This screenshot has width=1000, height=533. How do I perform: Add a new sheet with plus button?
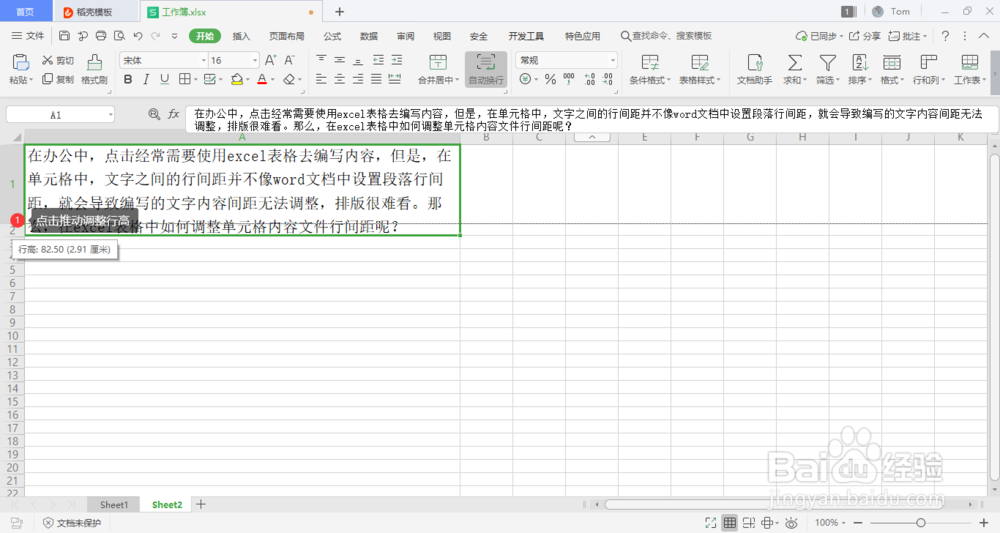(x=201, y=504)
